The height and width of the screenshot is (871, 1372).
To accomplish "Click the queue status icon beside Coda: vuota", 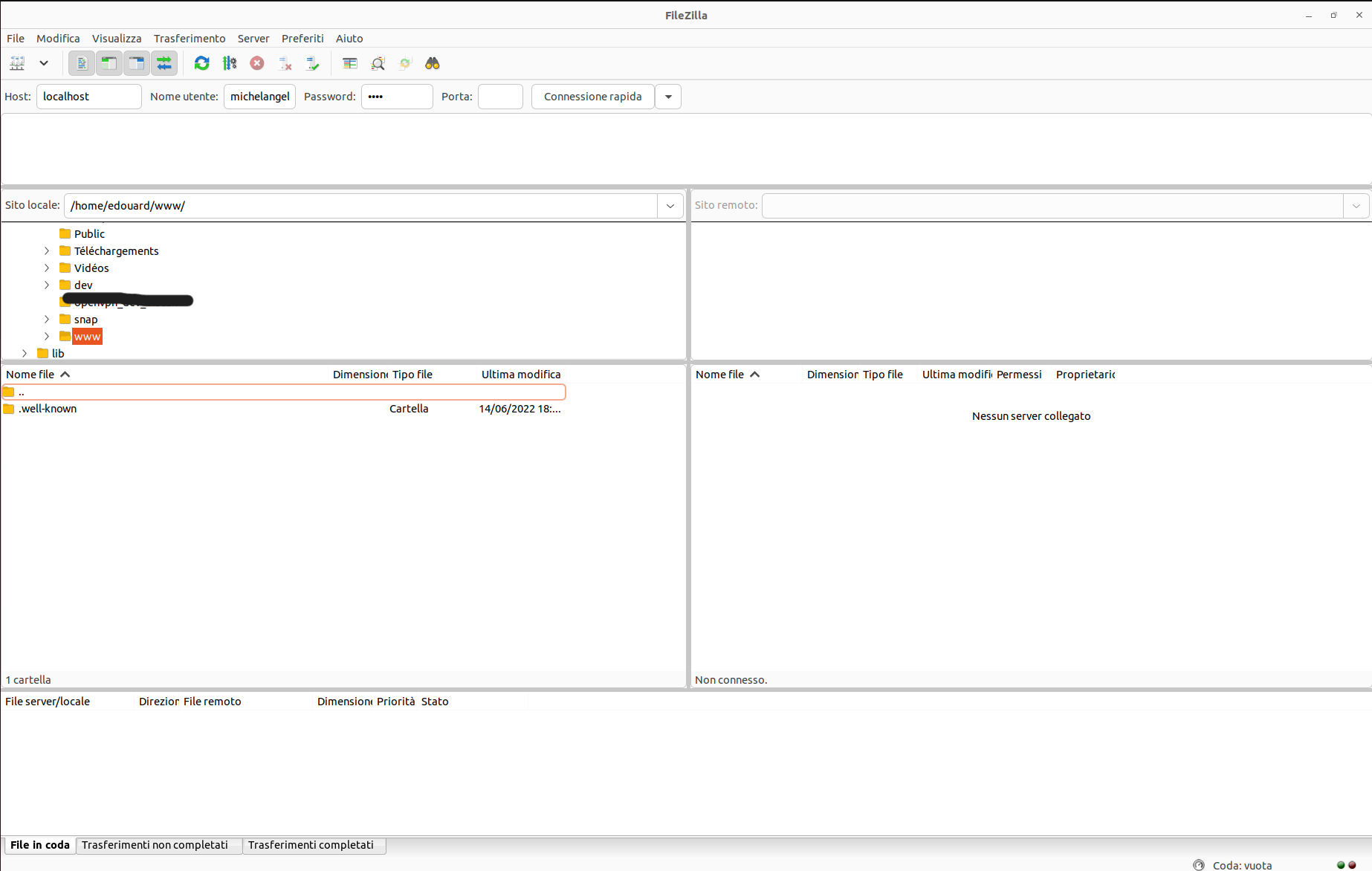I will [1199, 865].
